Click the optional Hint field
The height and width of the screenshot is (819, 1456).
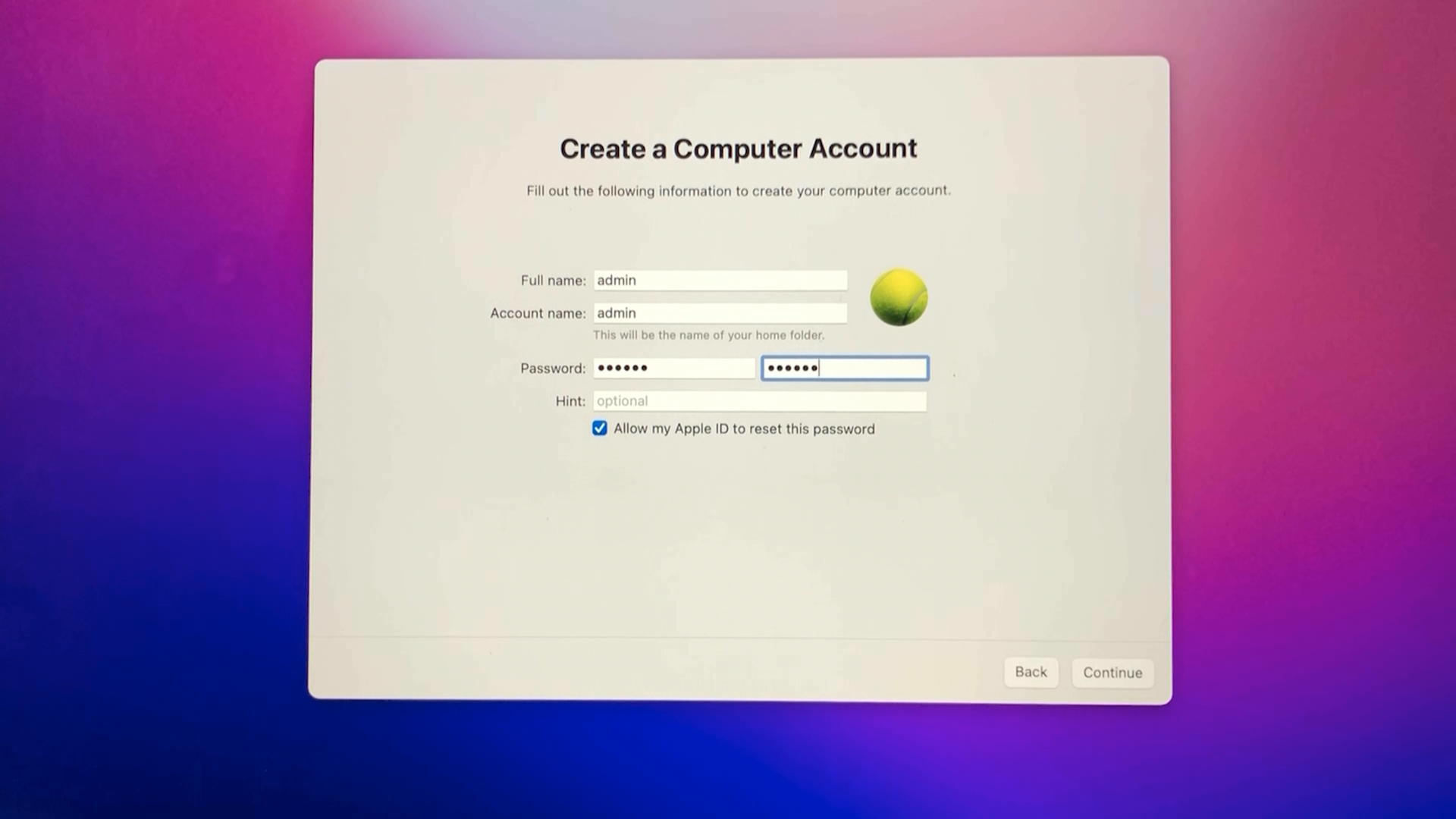[759, 401]
